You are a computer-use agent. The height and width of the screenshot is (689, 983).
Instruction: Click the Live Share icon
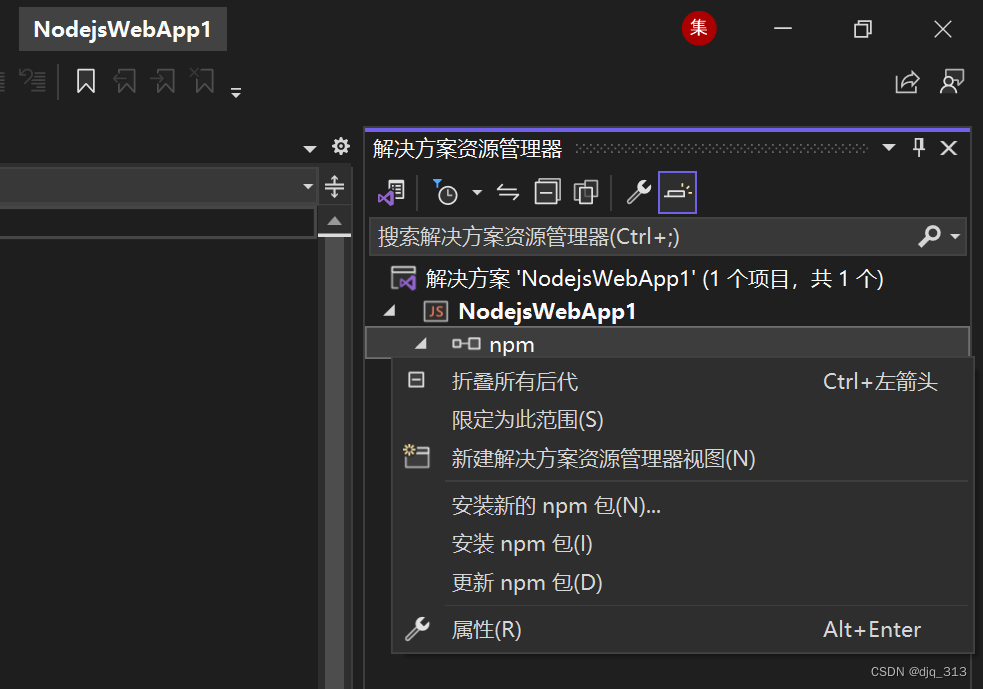click(x=907, y=82)
